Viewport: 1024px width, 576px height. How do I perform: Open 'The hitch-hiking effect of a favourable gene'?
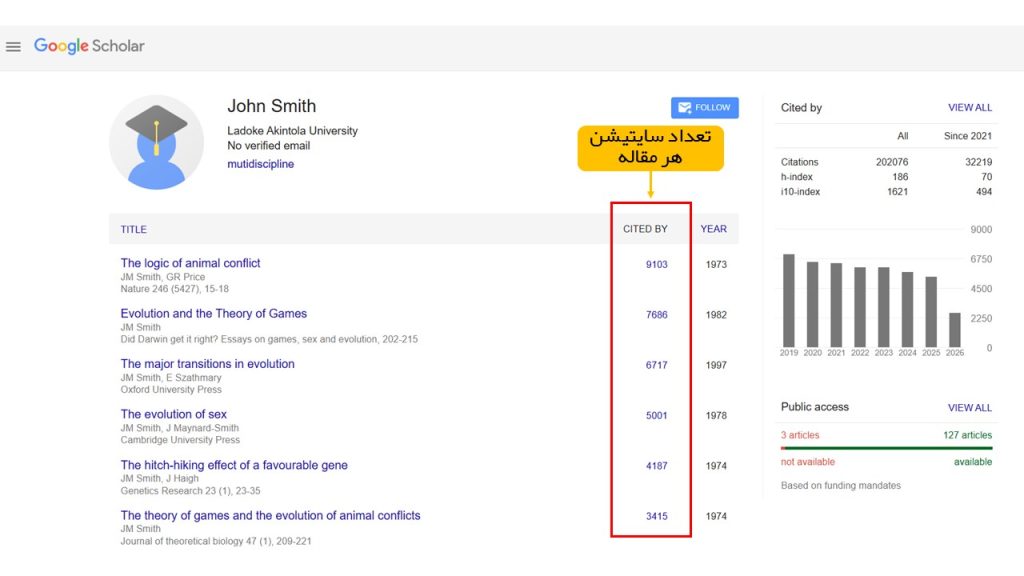point(234,465)
